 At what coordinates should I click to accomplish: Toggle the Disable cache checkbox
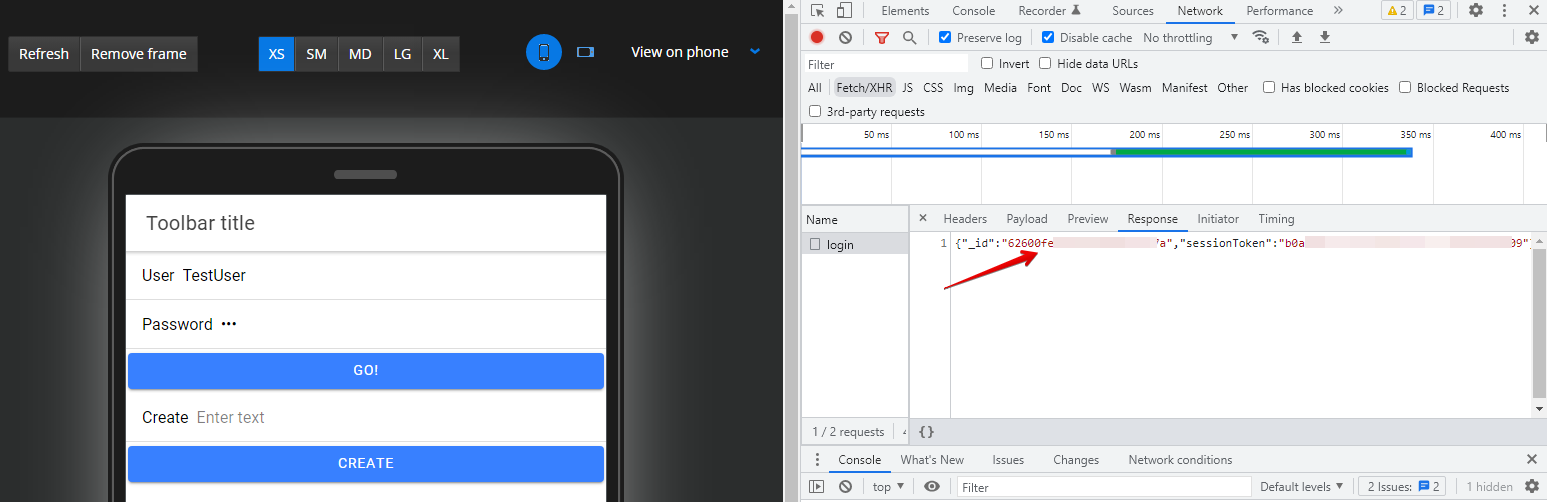tap(1048, 37)
